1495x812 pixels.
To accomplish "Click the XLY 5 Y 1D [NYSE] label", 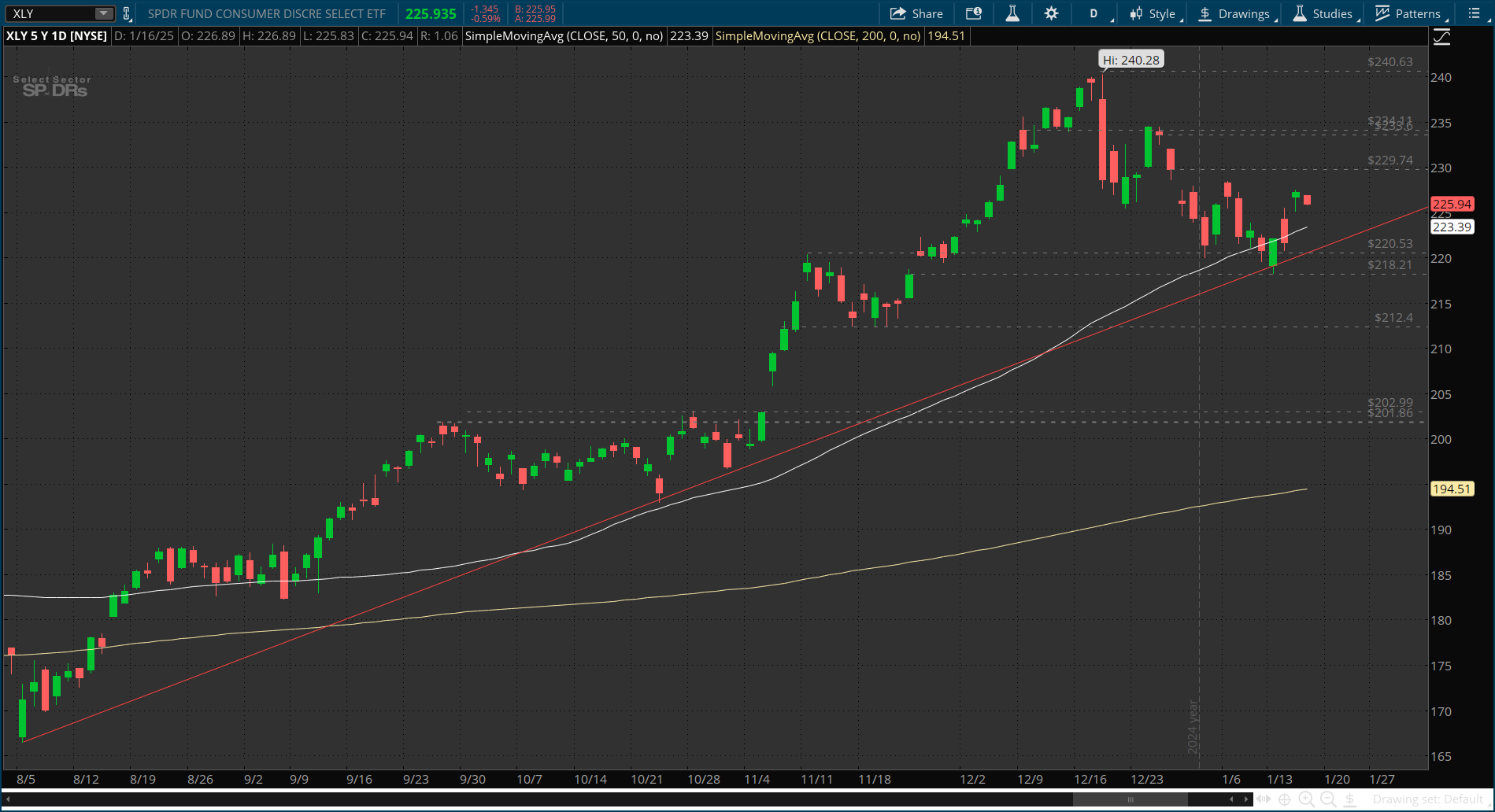I will pyautogui.click(x=57, y=36).
